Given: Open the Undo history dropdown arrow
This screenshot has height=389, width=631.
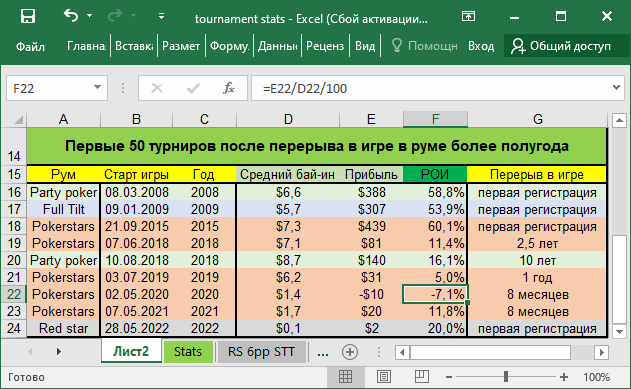Looking at the screenshot, I should pyautogui.click(x=90, y=16).
